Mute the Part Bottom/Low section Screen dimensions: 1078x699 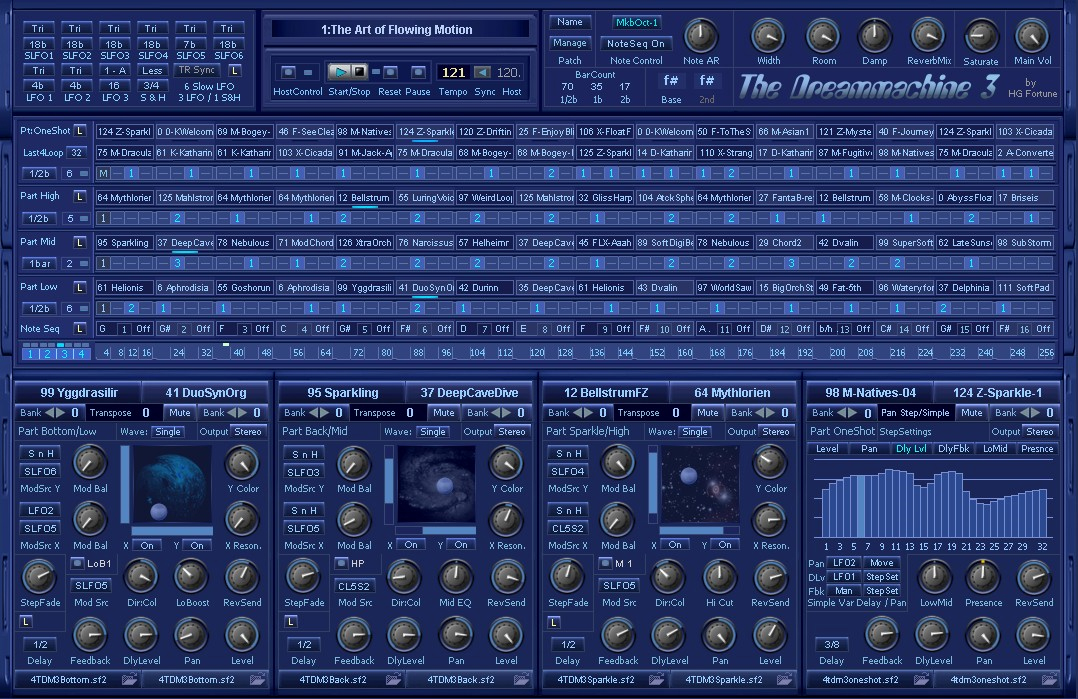180,412
